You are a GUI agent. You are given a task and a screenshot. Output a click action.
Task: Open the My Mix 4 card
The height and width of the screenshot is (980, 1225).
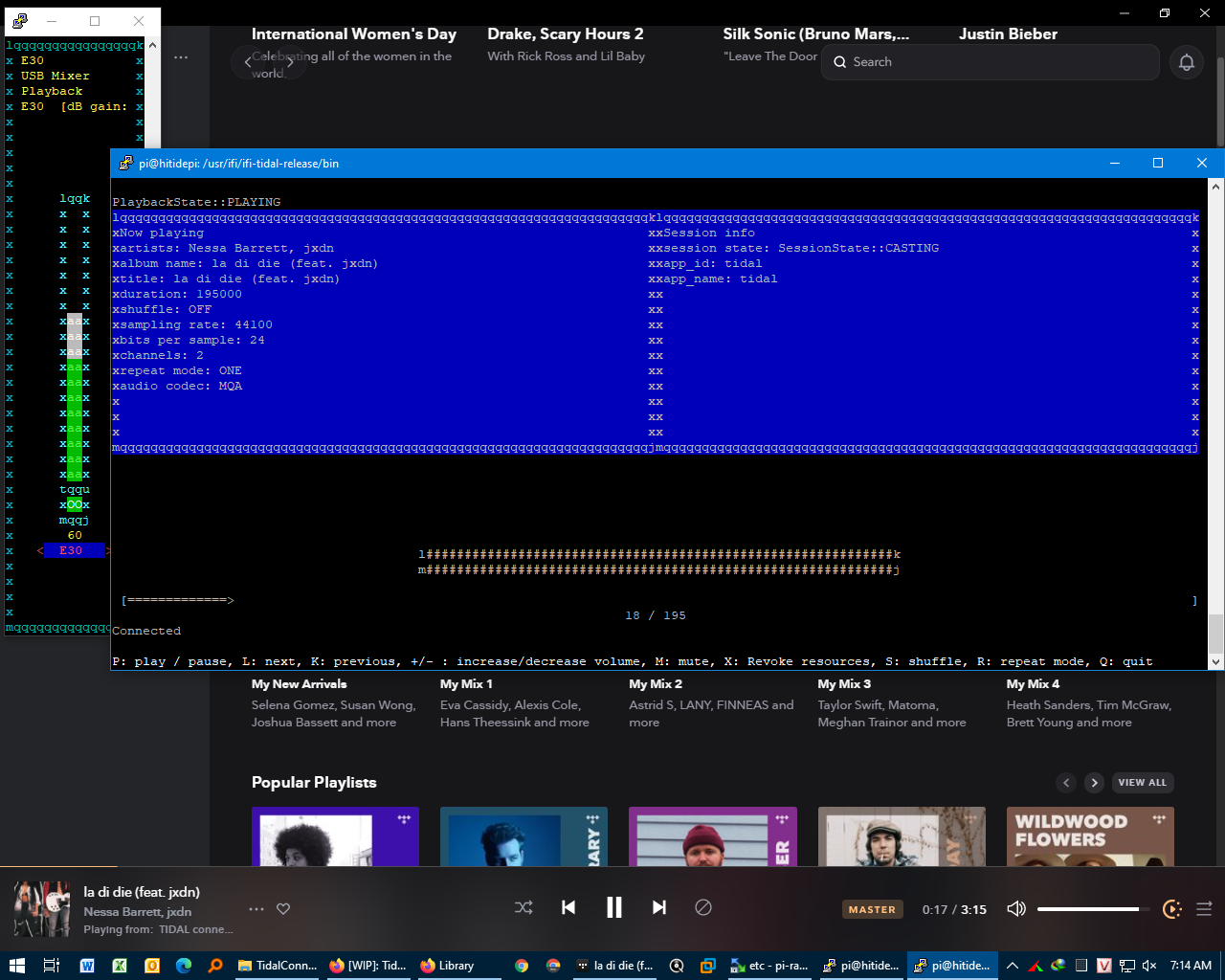click(x=1033, y=684)
